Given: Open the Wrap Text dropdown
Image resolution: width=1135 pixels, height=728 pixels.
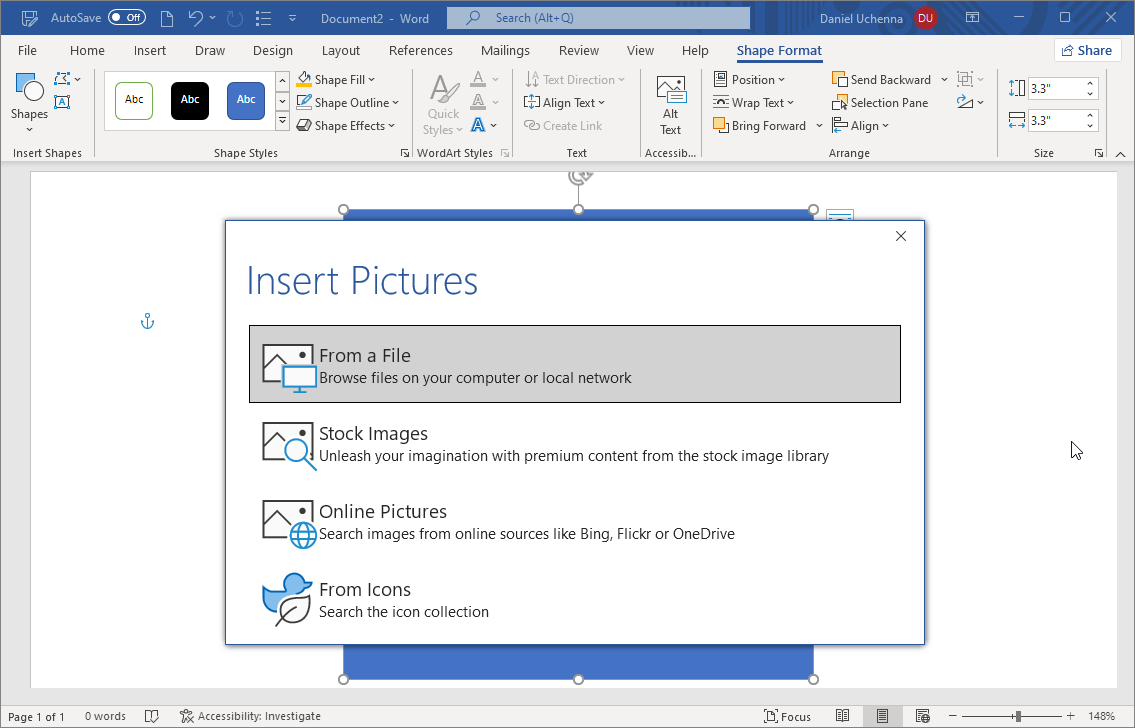Looking at the screenshot, I should pos(790,103).
